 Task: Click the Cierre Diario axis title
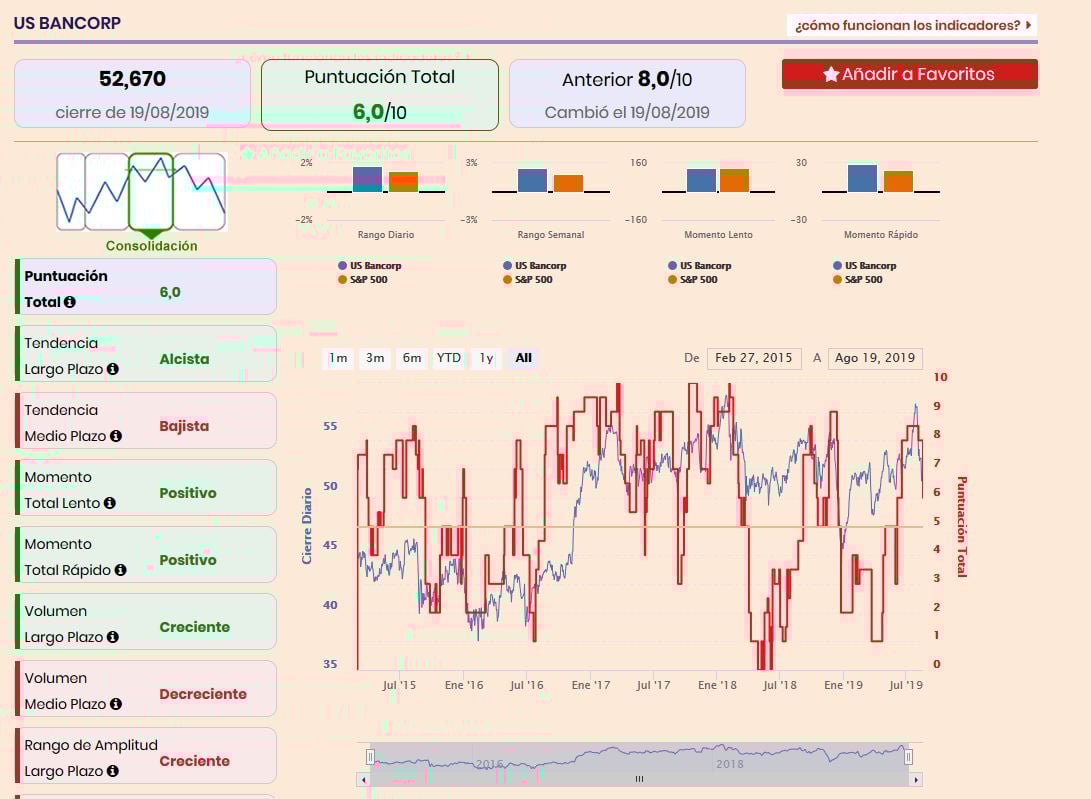[307, 525]
